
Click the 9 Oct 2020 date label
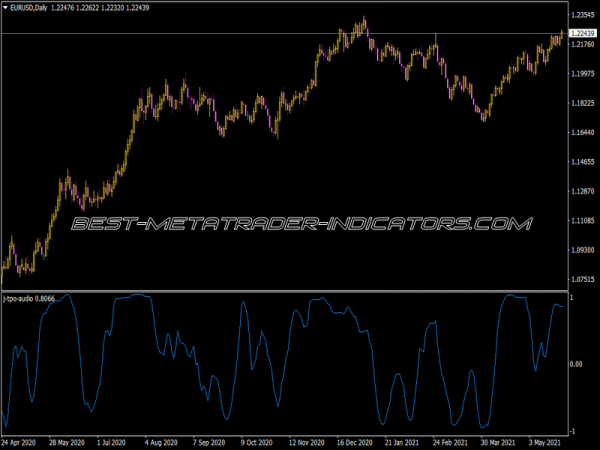259,440
